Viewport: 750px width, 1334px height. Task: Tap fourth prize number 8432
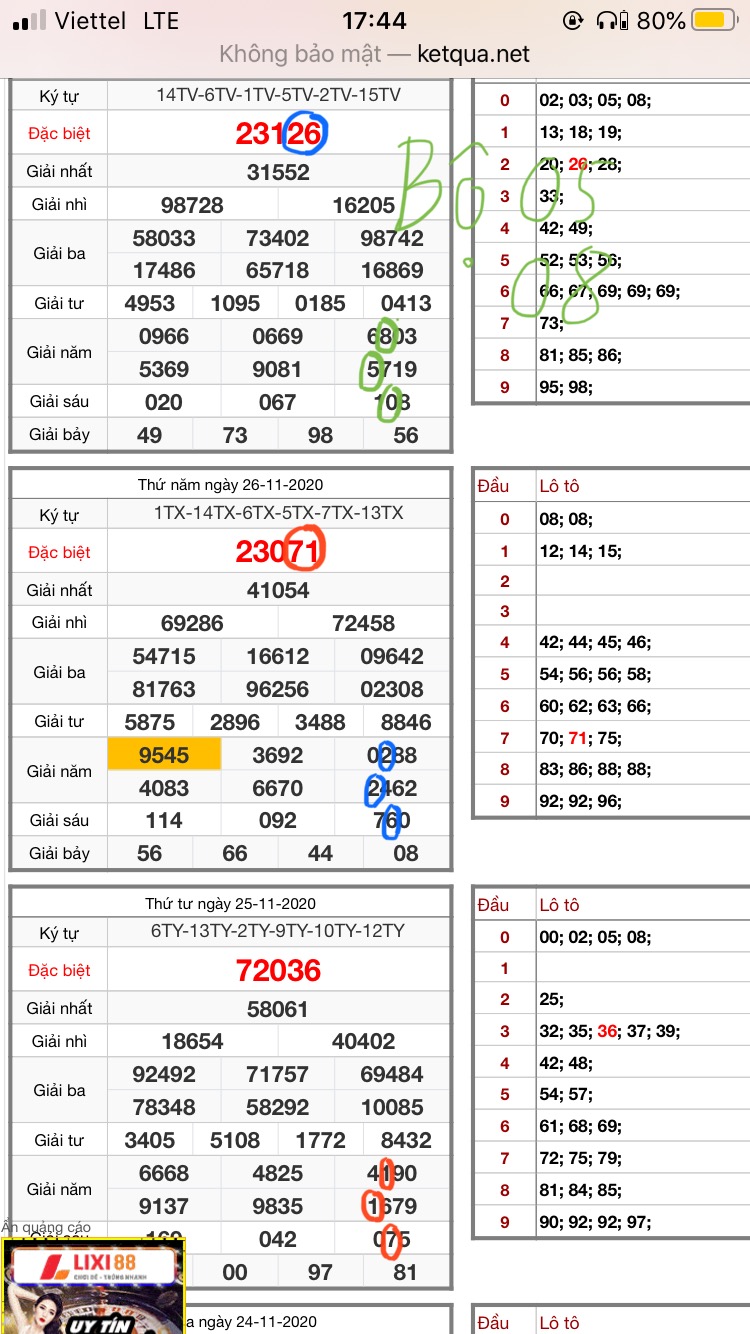tap(406, 1140)
